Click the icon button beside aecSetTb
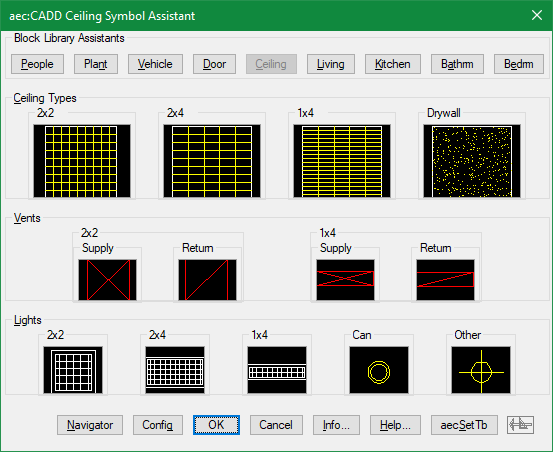 coord(521,425)
